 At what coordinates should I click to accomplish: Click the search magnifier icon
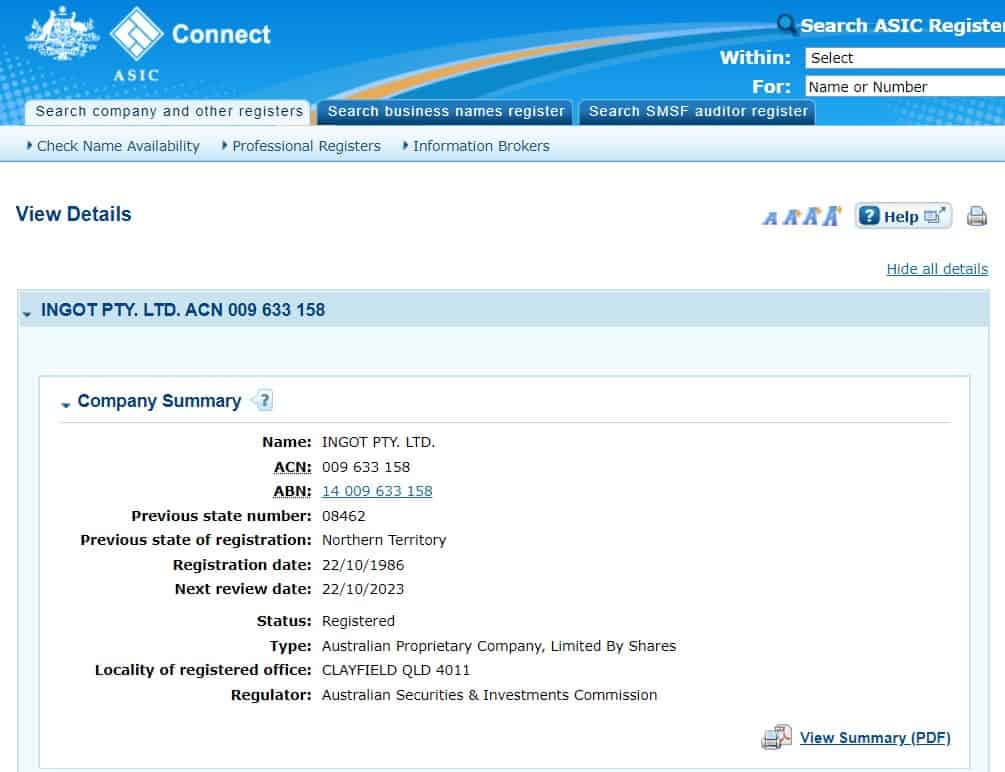(786, 24)
